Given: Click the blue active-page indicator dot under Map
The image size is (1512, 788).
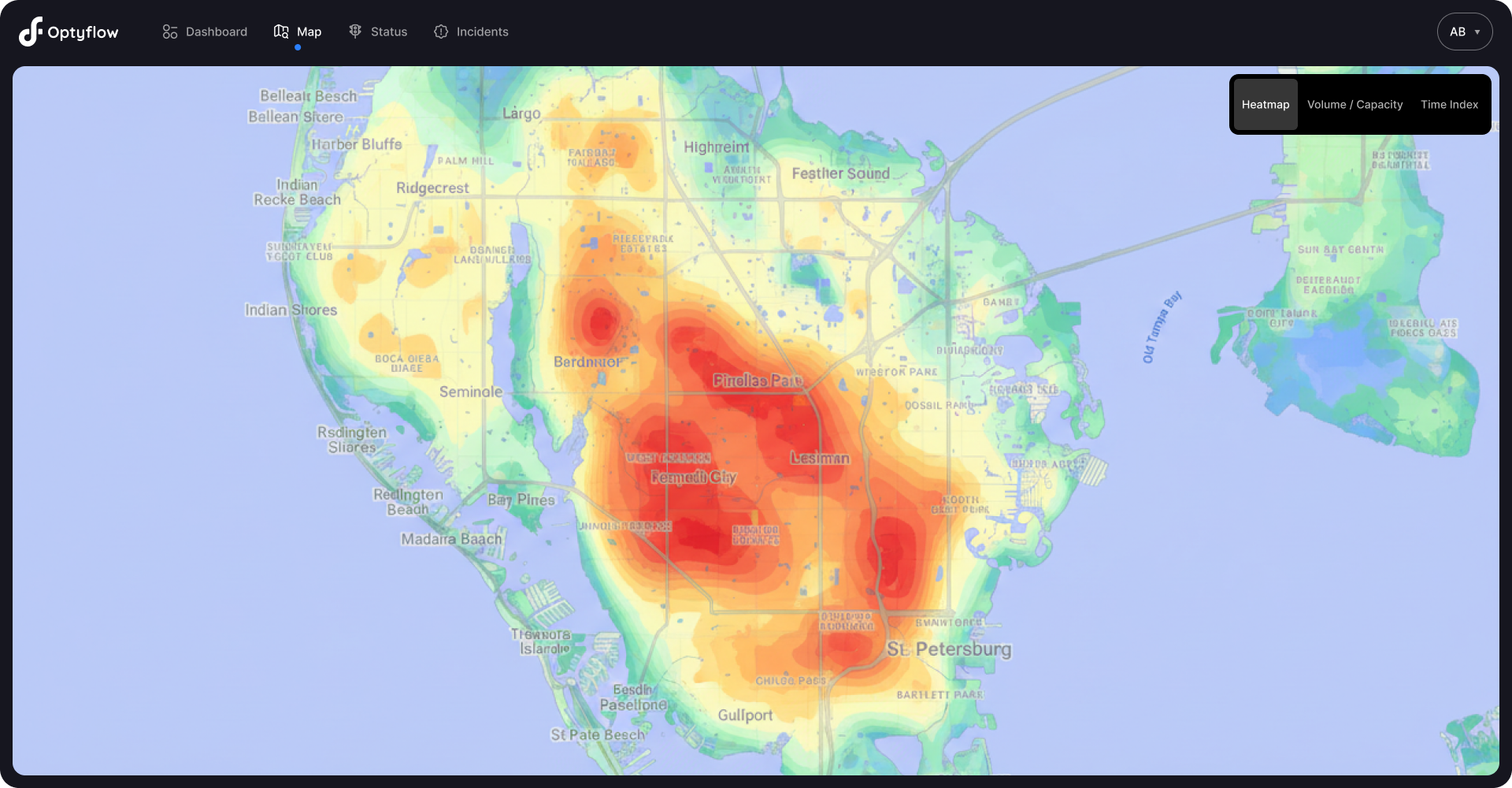Looking at the screenshot, I should [297, 48].
